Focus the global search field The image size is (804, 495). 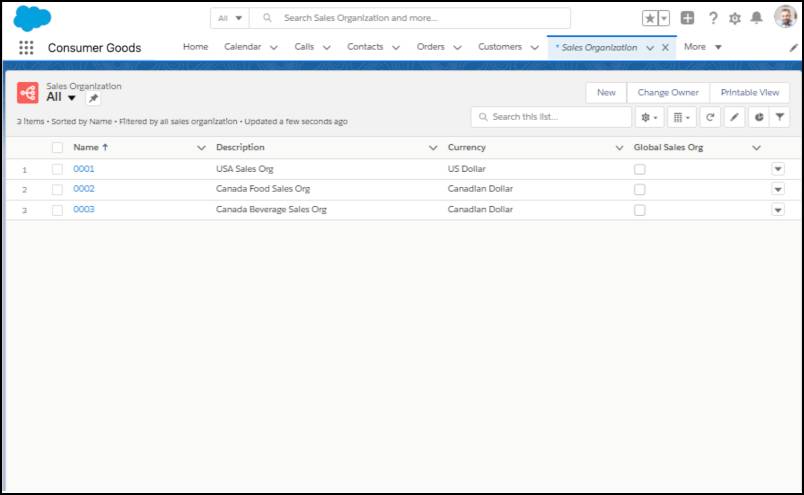pyautogui.click(x=410, y=18)
